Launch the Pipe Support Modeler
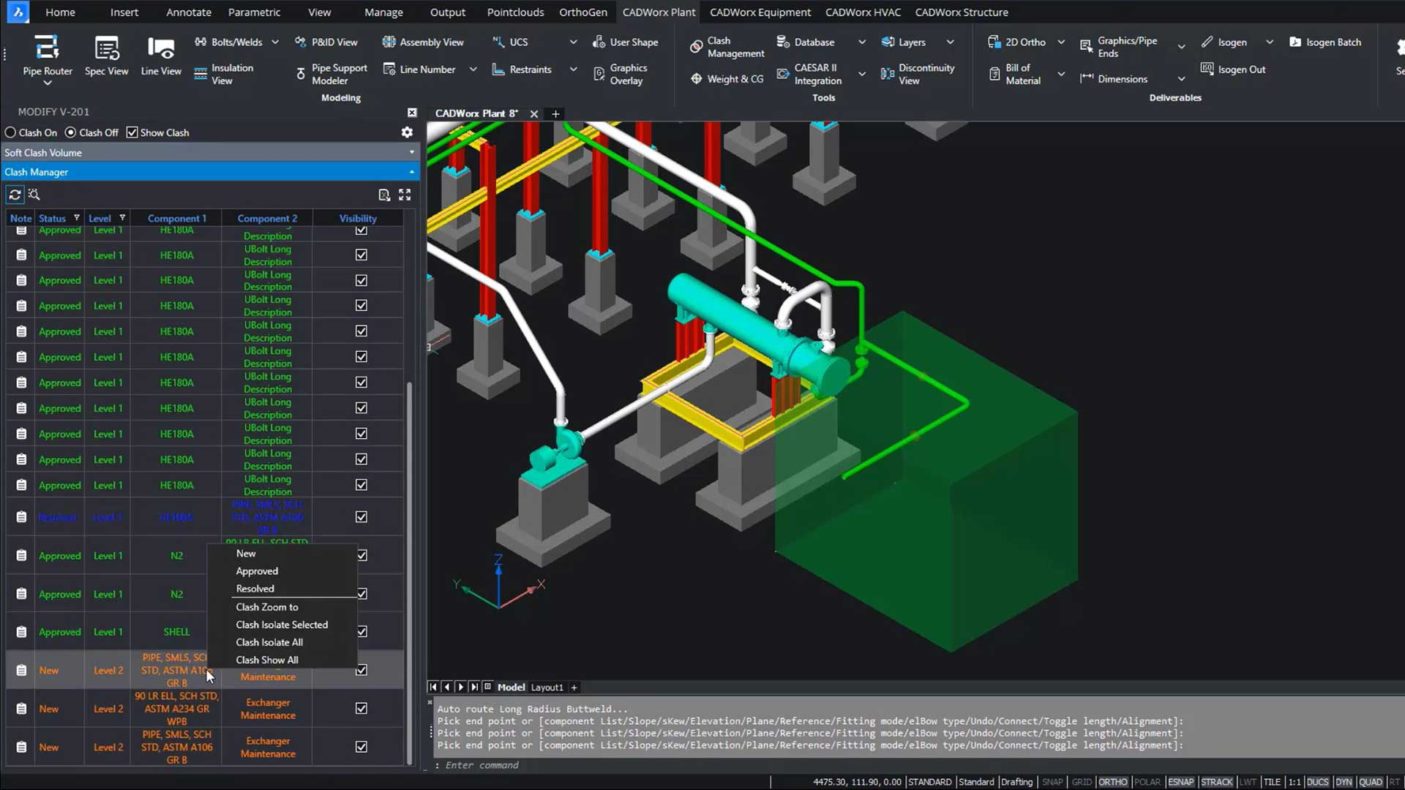Viewport: 1405px width, 790px height. click(x=331, y=74)
